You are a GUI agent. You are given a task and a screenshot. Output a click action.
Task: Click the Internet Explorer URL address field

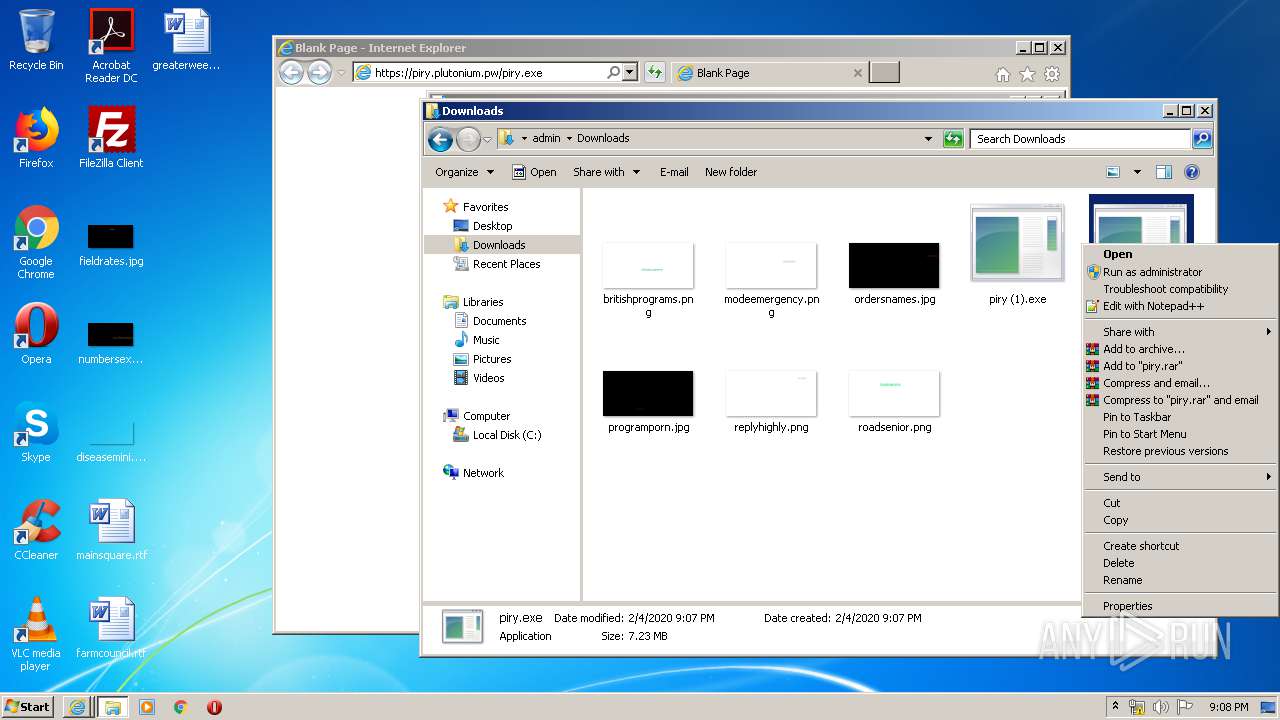[490, 72]
